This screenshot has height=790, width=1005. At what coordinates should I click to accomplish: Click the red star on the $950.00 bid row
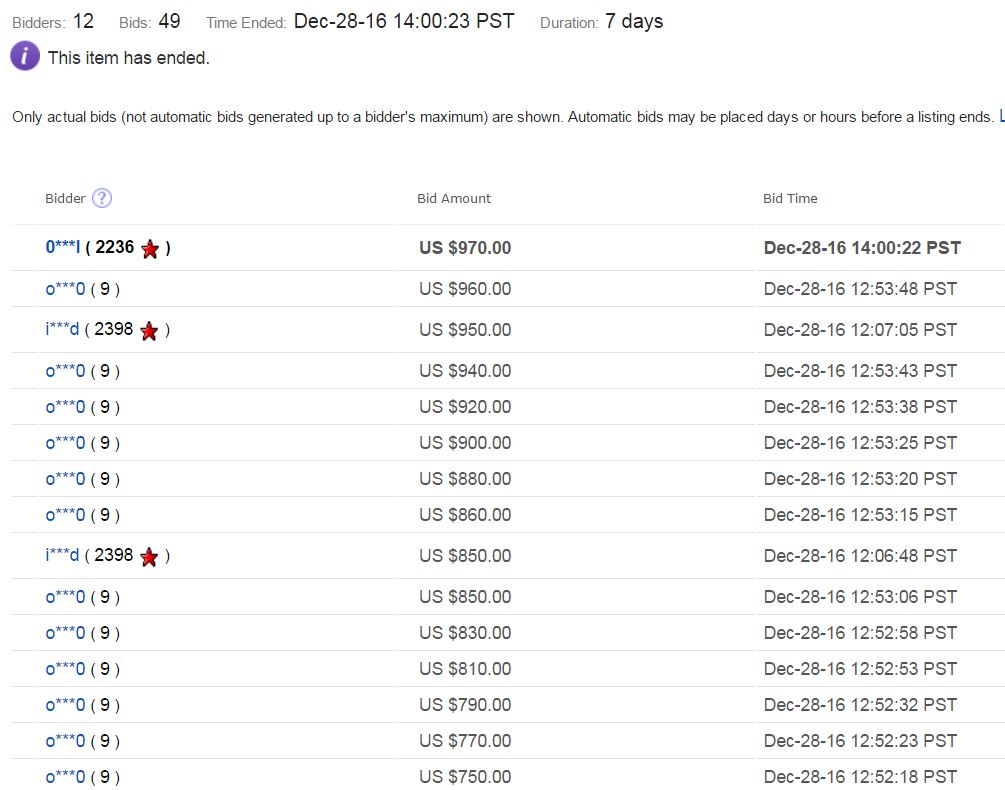[149, 330]
